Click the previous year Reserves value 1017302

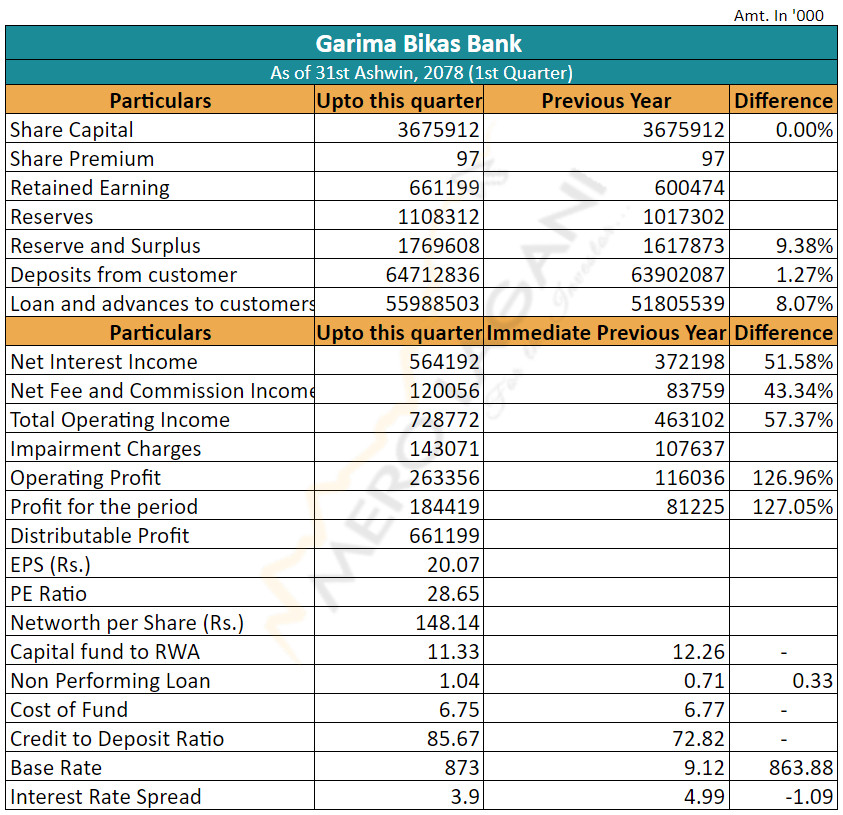coord(683,217)
